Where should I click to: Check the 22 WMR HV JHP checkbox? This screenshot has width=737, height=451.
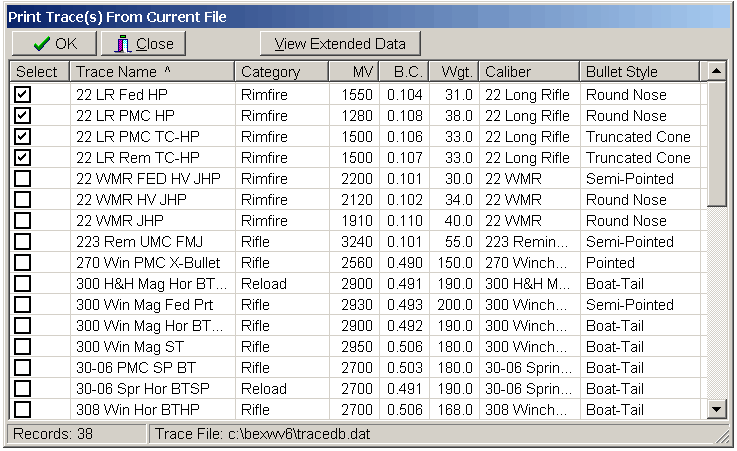pos(22,199)
